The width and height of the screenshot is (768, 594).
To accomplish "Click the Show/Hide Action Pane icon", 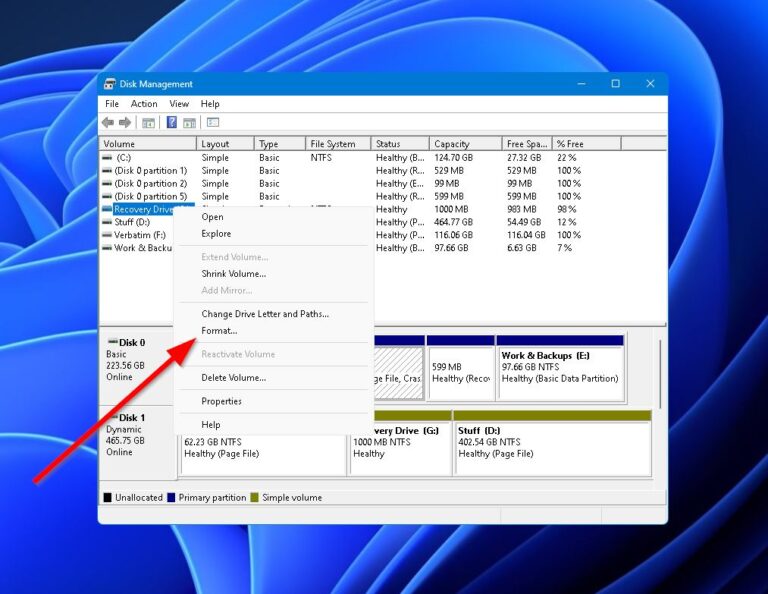I will tap(190, 122).
